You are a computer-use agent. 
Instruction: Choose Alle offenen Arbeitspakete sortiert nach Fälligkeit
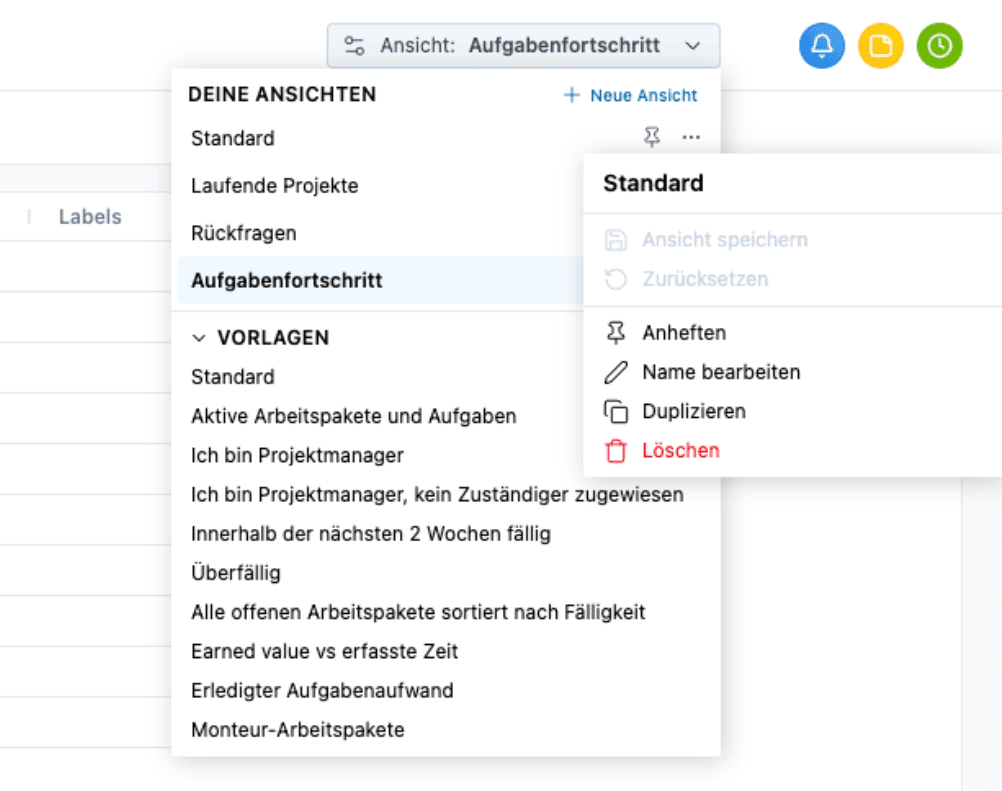click(418, 612)
